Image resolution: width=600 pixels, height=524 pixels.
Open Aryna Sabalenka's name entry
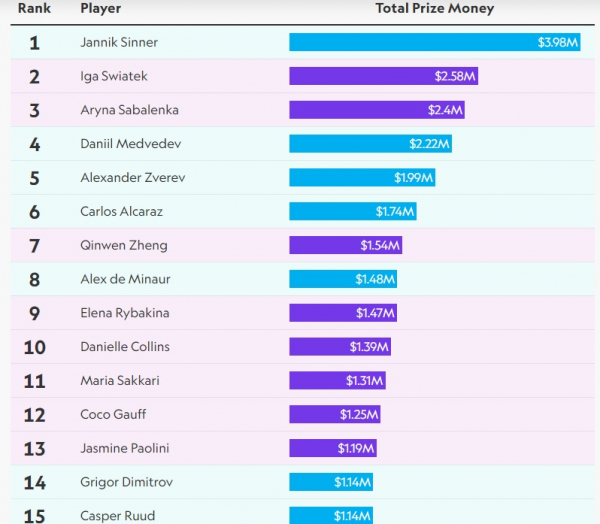click(x=129, y=110)
